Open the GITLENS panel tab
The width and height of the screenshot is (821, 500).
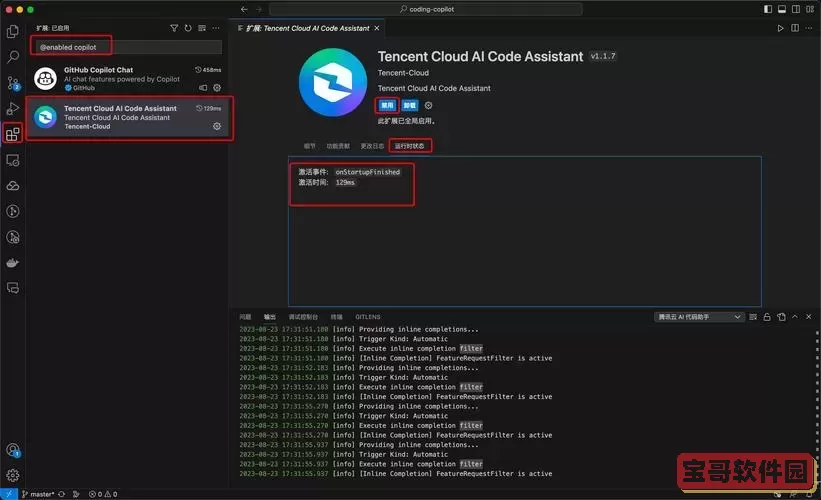368,317
